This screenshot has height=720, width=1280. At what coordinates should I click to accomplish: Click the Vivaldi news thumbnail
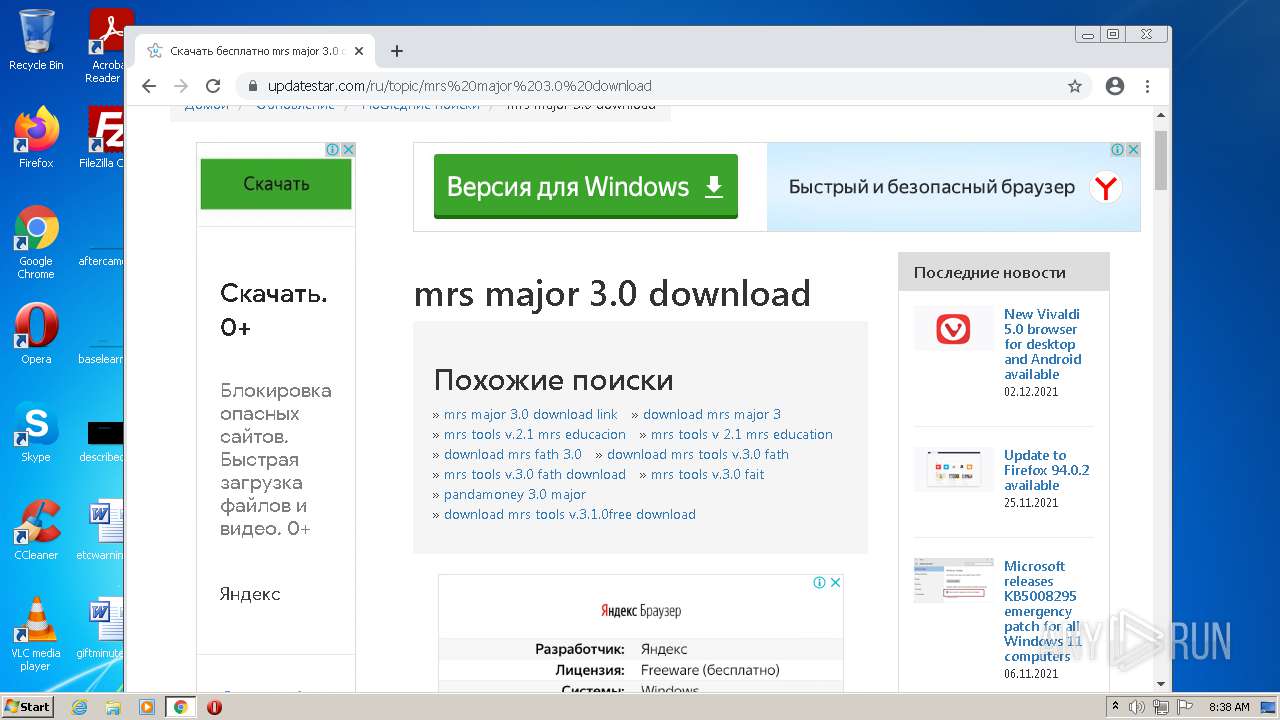(953, 328)
